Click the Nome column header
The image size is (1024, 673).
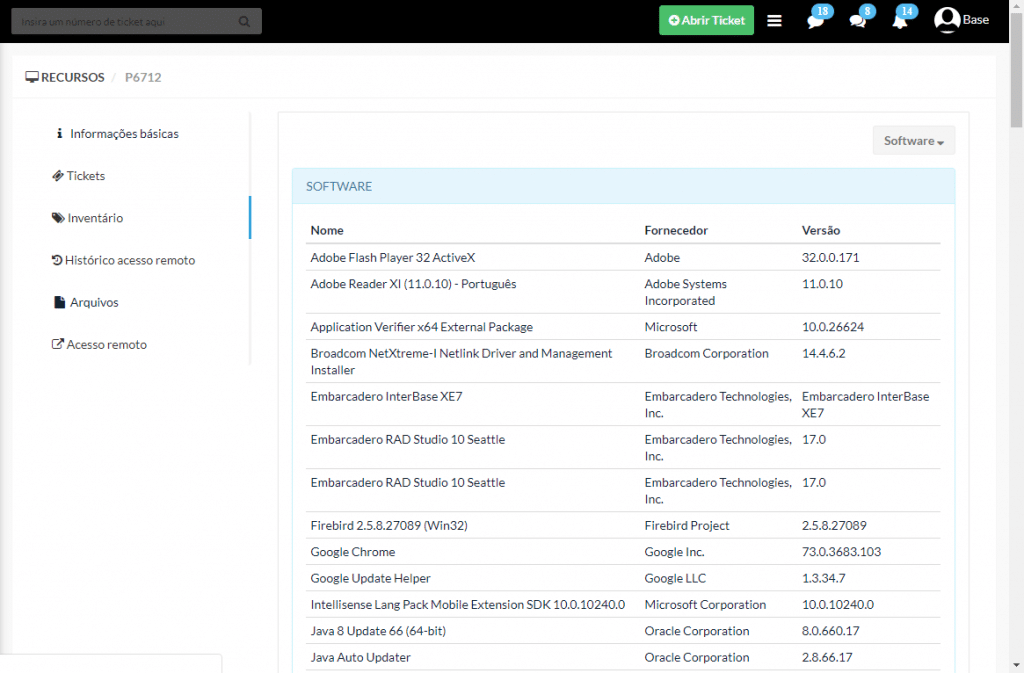[x=327, y=230]
